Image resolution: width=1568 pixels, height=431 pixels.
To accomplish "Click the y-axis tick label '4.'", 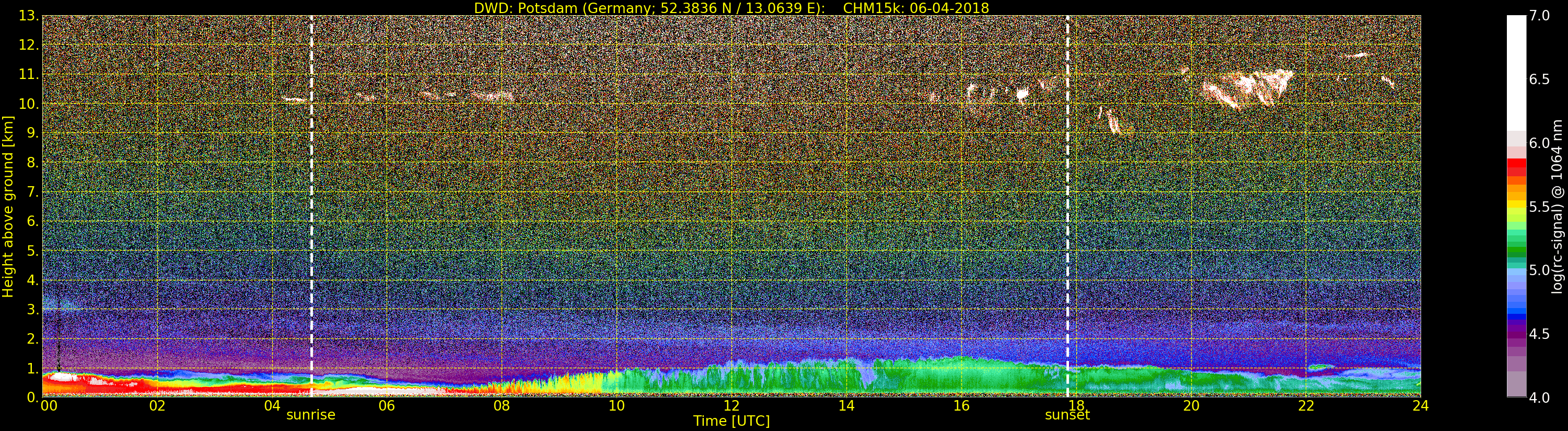I will tap(33, 280).
